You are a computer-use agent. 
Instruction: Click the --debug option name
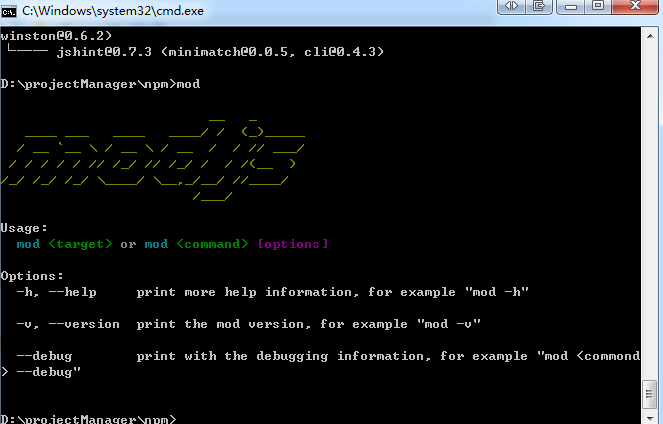(44, 356)
